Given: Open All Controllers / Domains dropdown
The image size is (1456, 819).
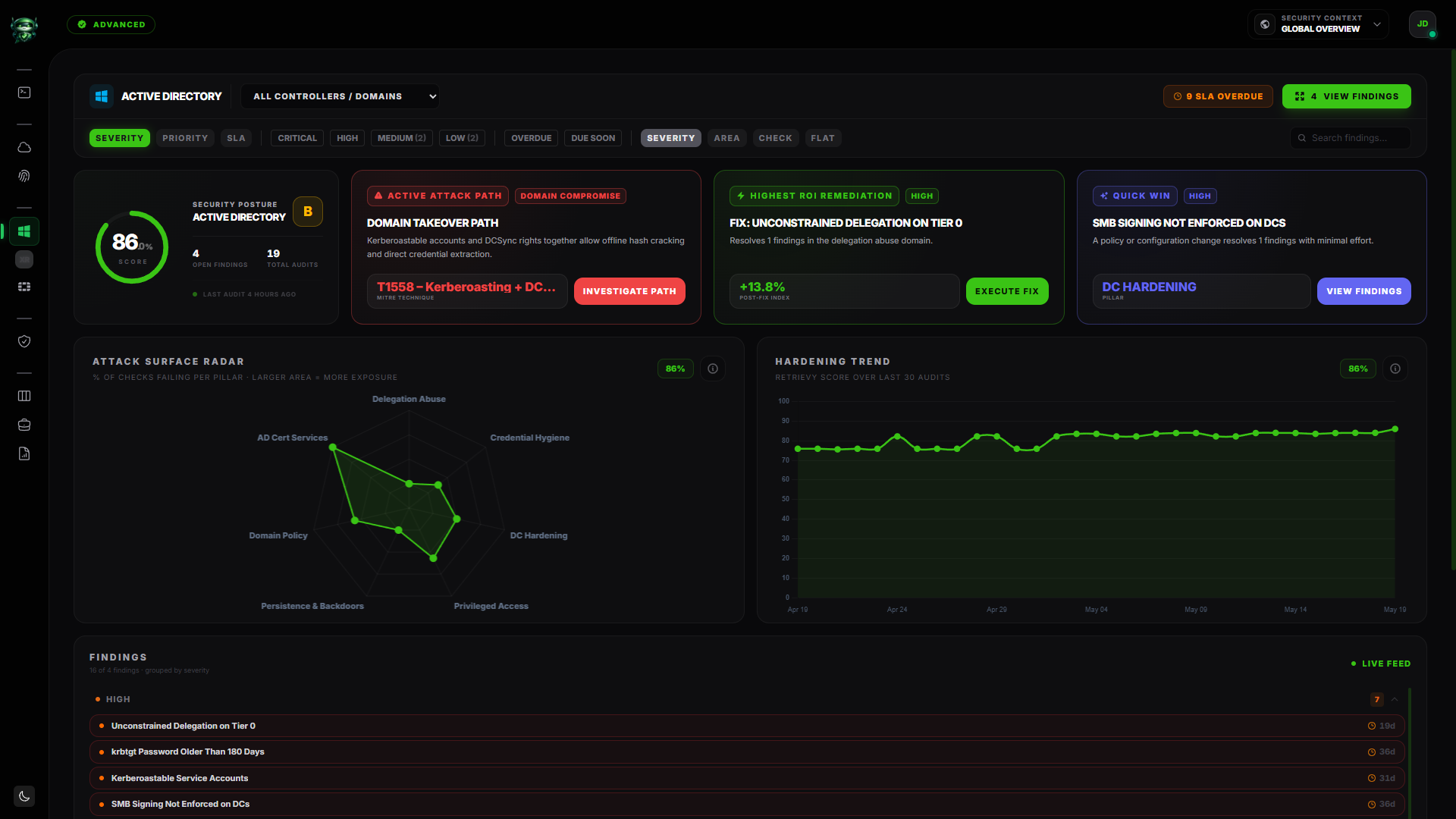Looking at the screenshot, I should point(340,96).
